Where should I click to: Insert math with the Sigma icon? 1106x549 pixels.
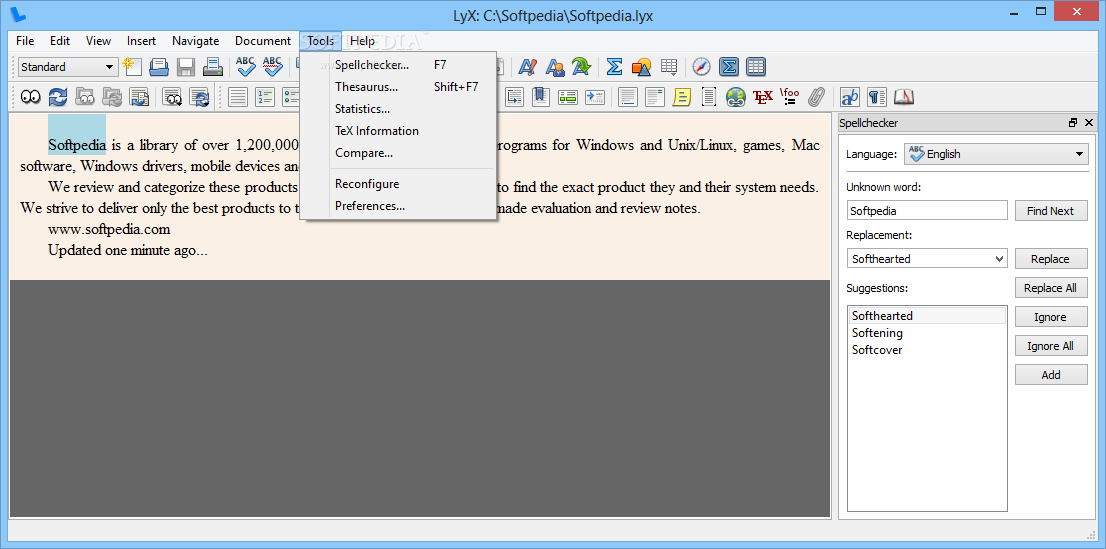click(x=614, y=67)
